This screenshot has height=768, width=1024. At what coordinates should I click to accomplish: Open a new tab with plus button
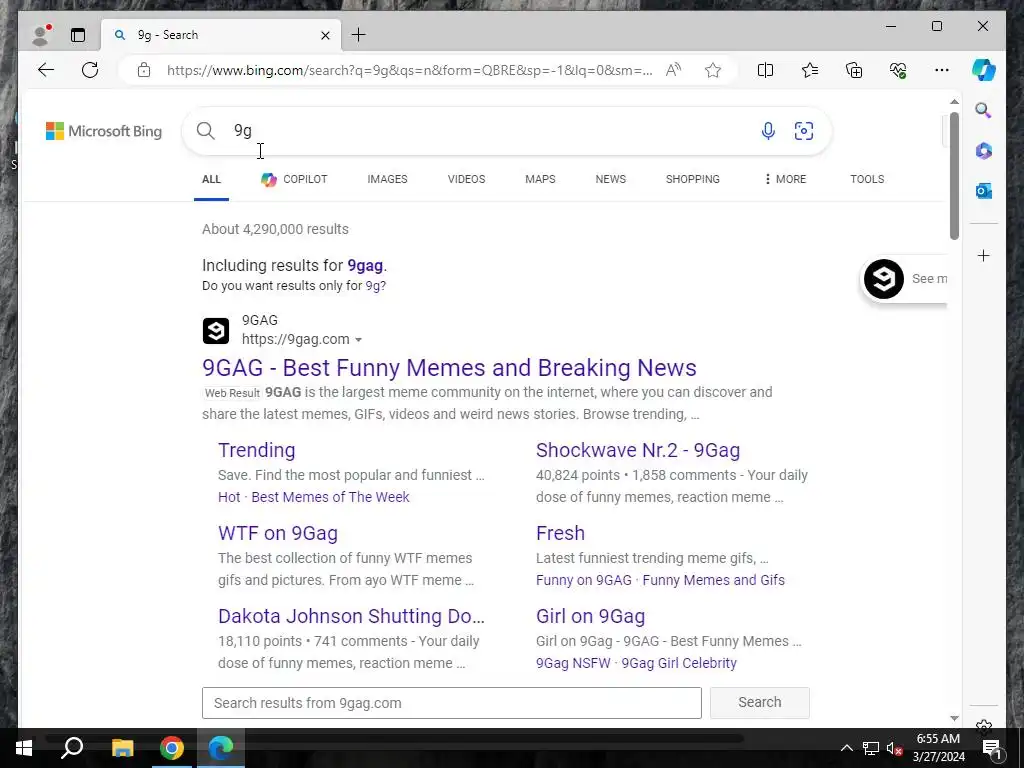(x=359, y=35)
